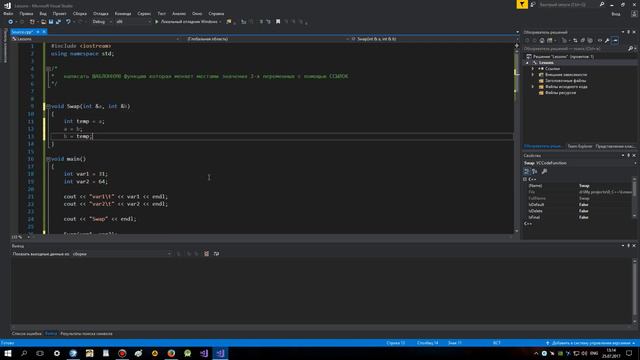This screenshot has width=640, height=360.
Task: Open the Проект menu
Action: [x=59, y=13]
